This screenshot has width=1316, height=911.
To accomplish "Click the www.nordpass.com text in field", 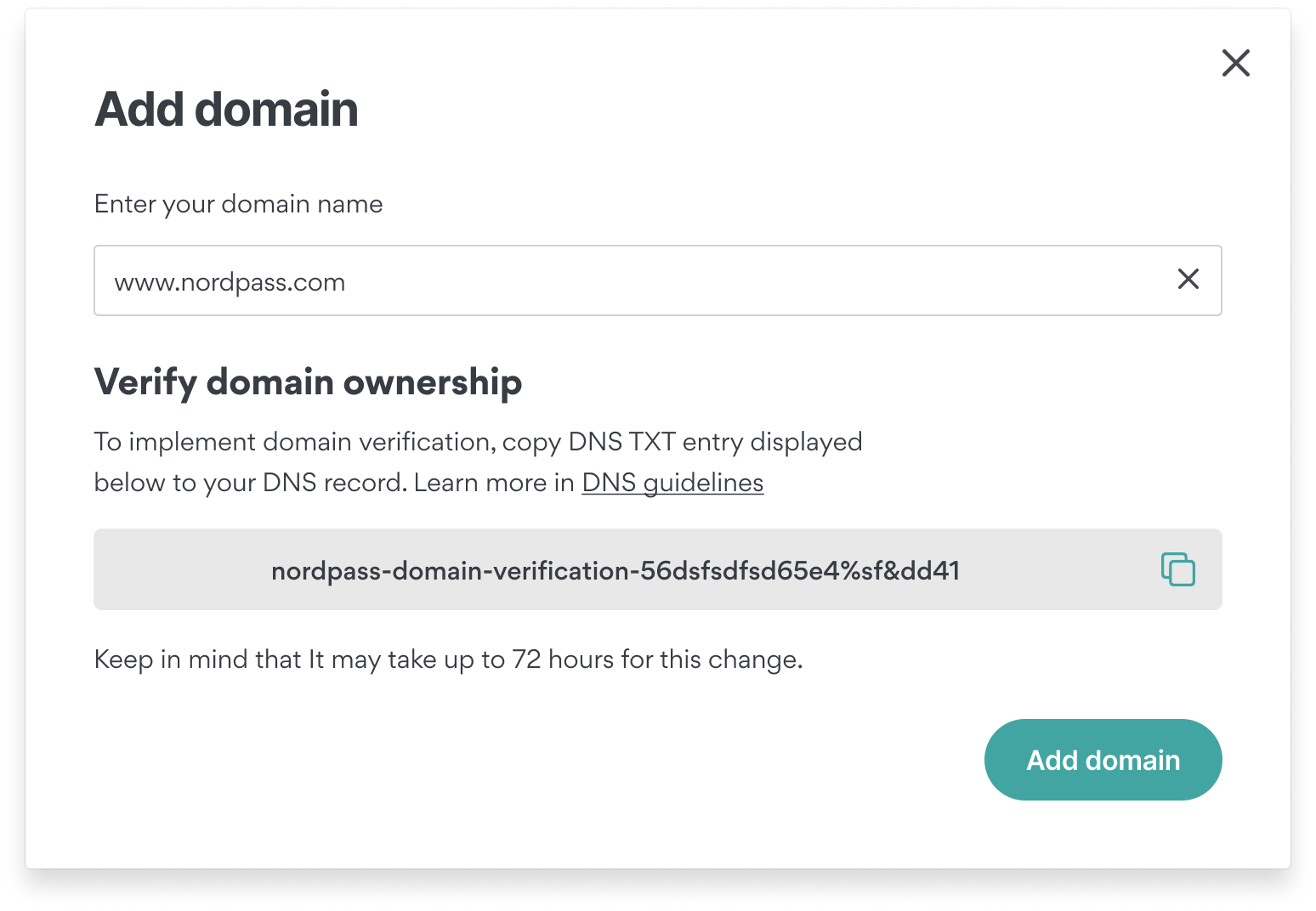I will 230,282.
